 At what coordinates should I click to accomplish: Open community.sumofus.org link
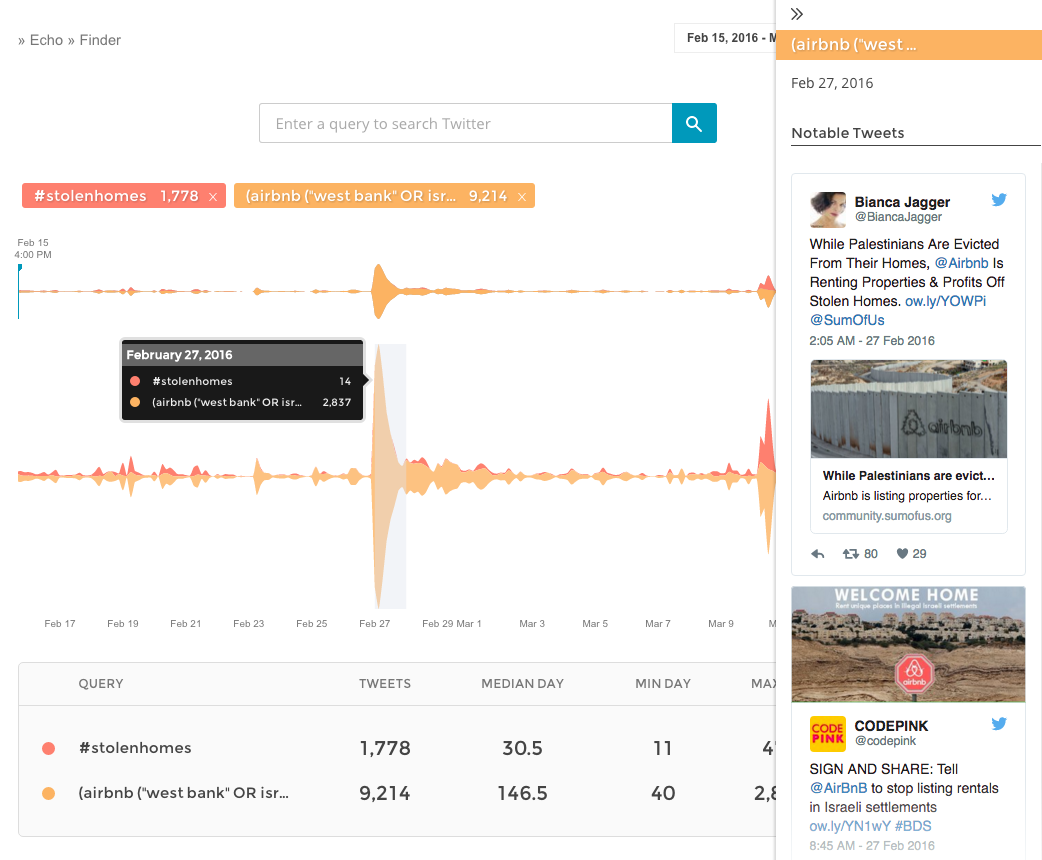(x=887, y=516)
